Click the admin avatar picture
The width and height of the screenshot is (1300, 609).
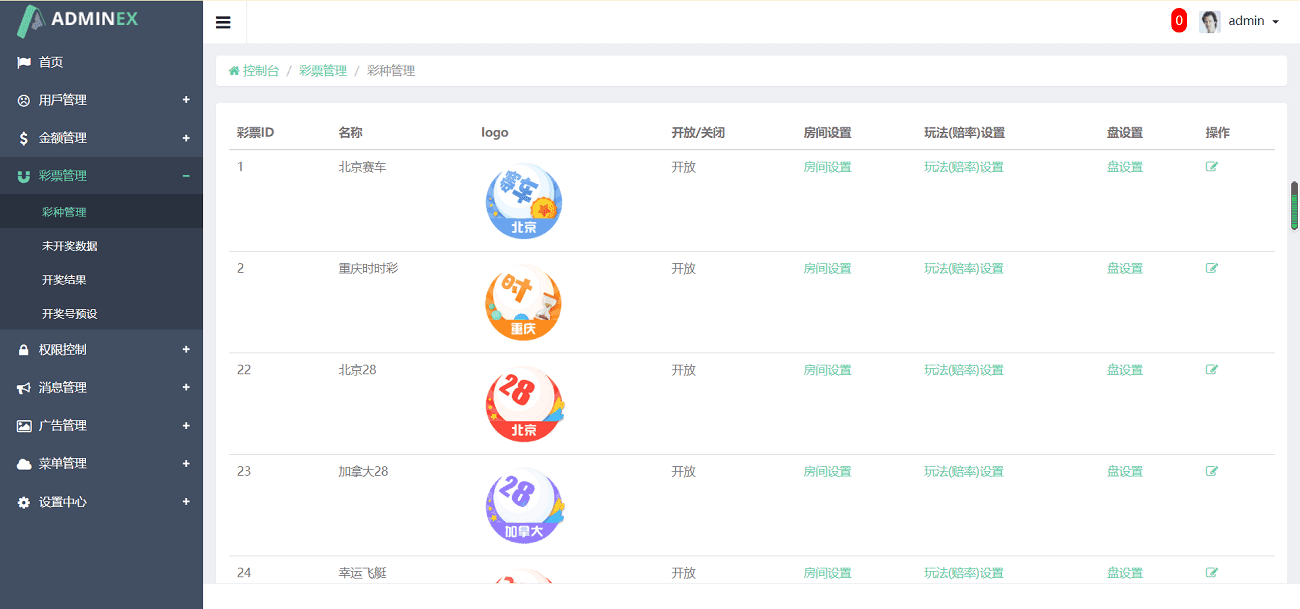point(1210,21)
